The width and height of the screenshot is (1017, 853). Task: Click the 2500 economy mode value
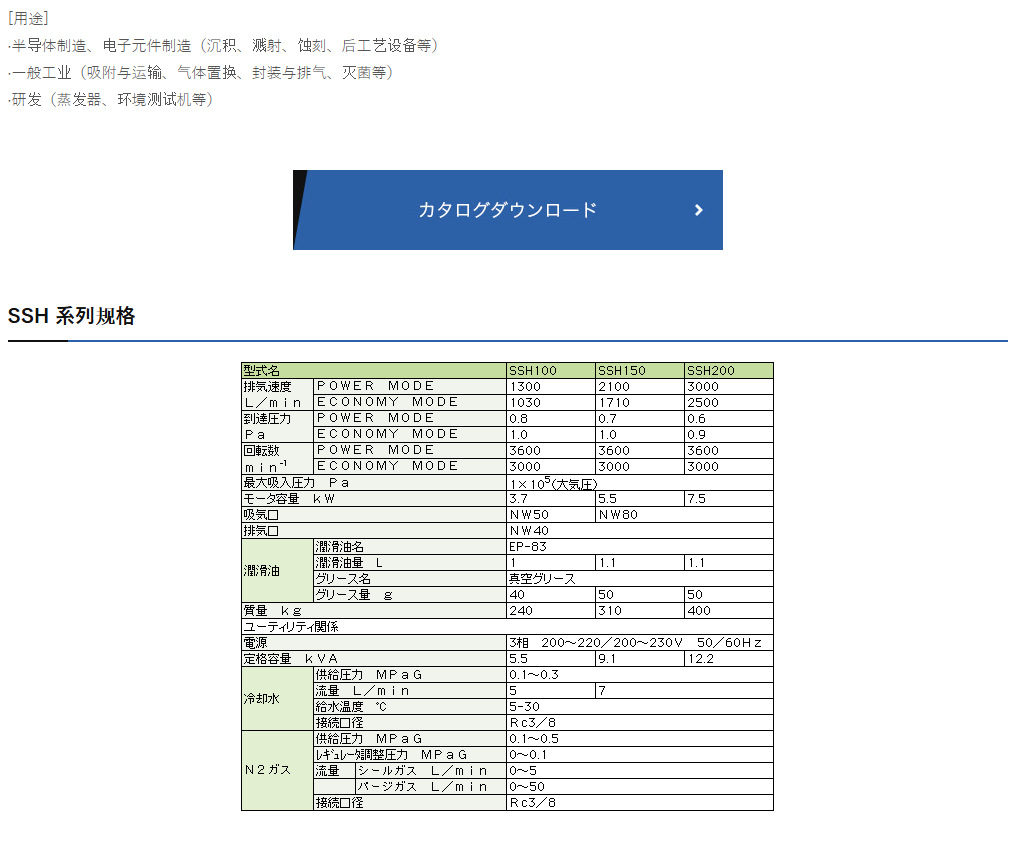[x=728, y=402]
